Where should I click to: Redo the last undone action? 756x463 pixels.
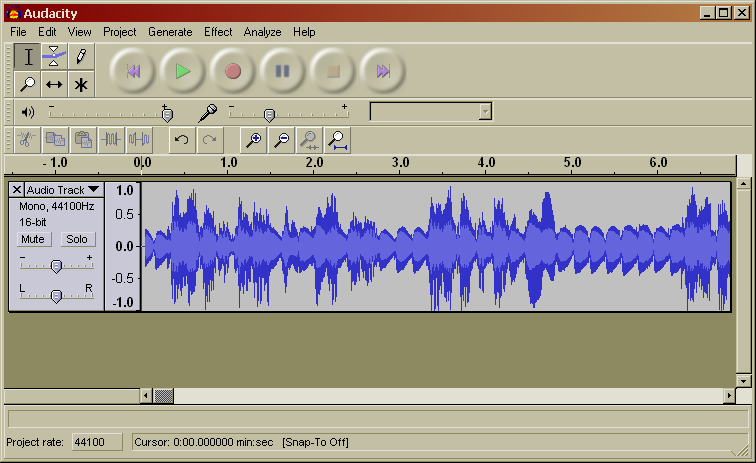[x=210, y=140]
